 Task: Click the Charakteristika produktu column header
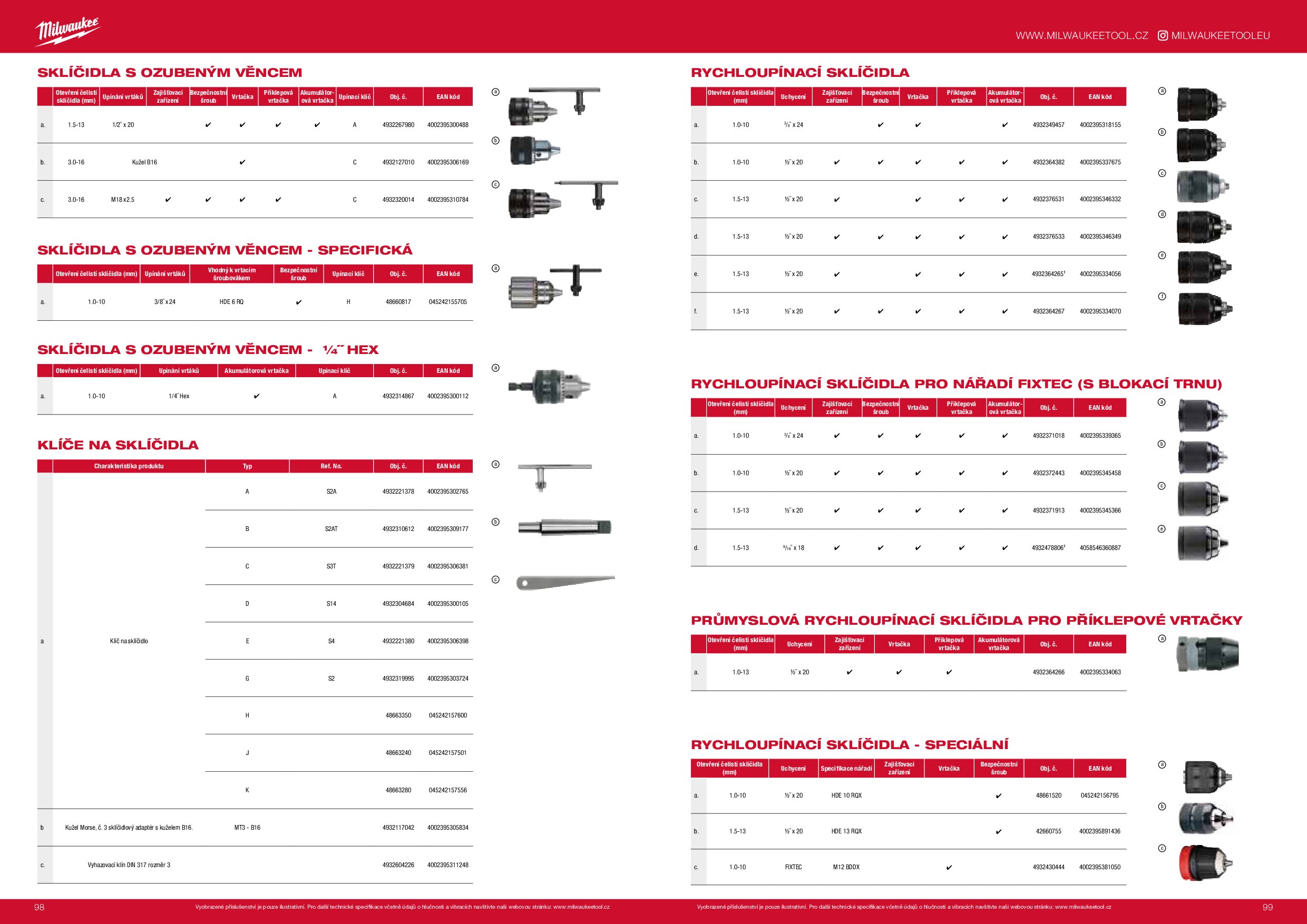point(129,466)
